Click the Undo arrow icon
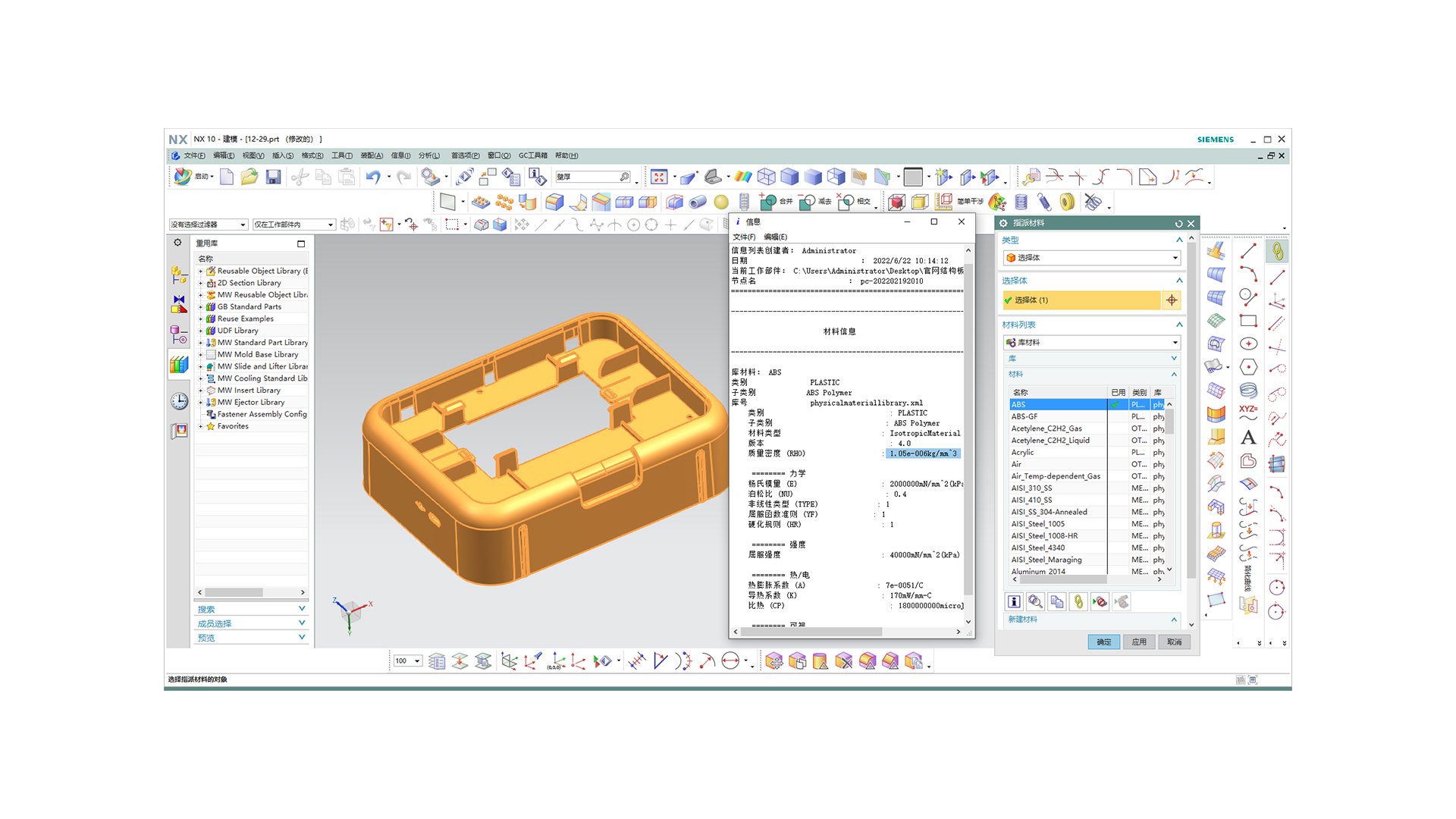The image size is (1456, 819). coord(373,177)
